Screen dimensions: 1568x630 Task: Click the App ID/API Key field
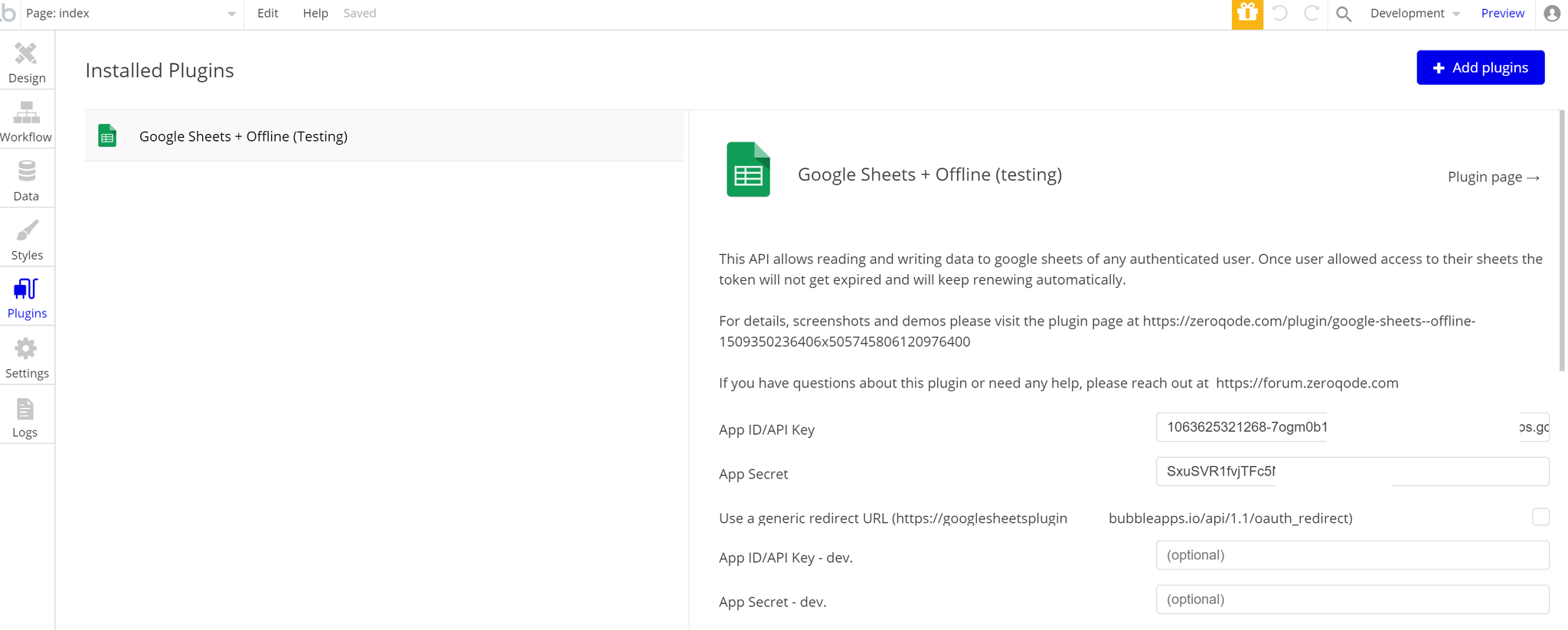pos(1352,427)
